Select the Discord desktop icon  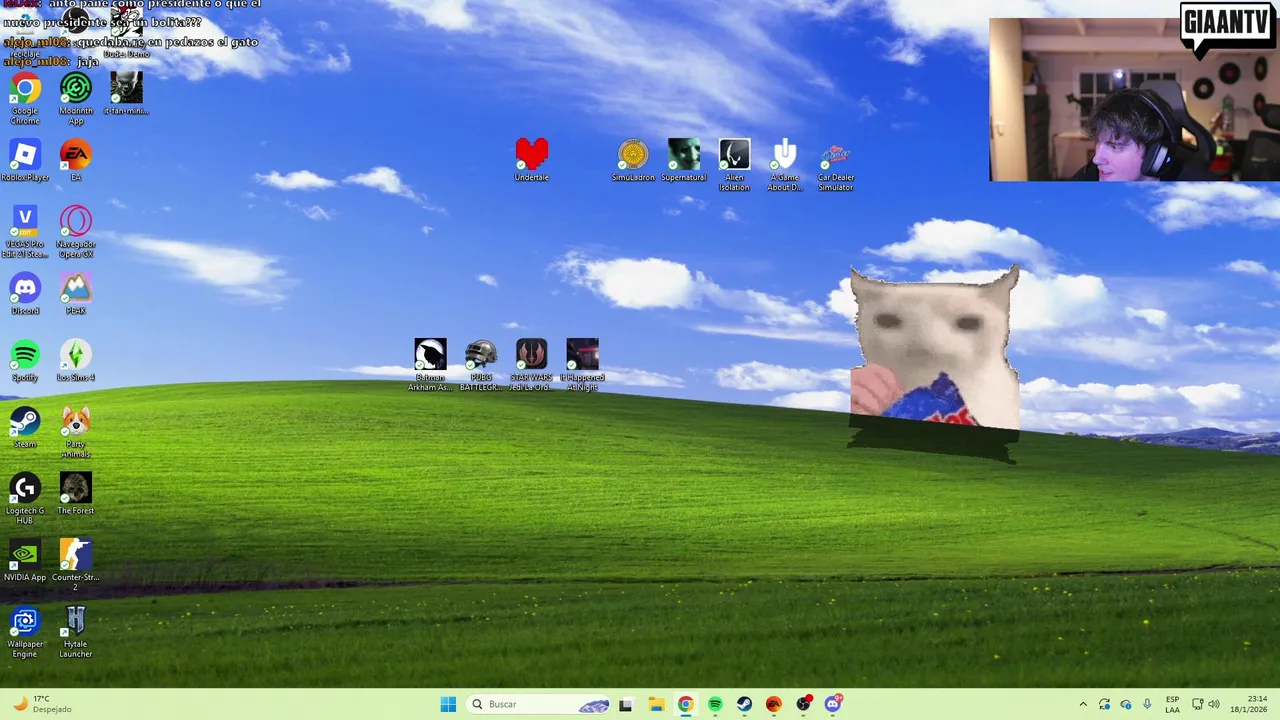tap(25, 294)
